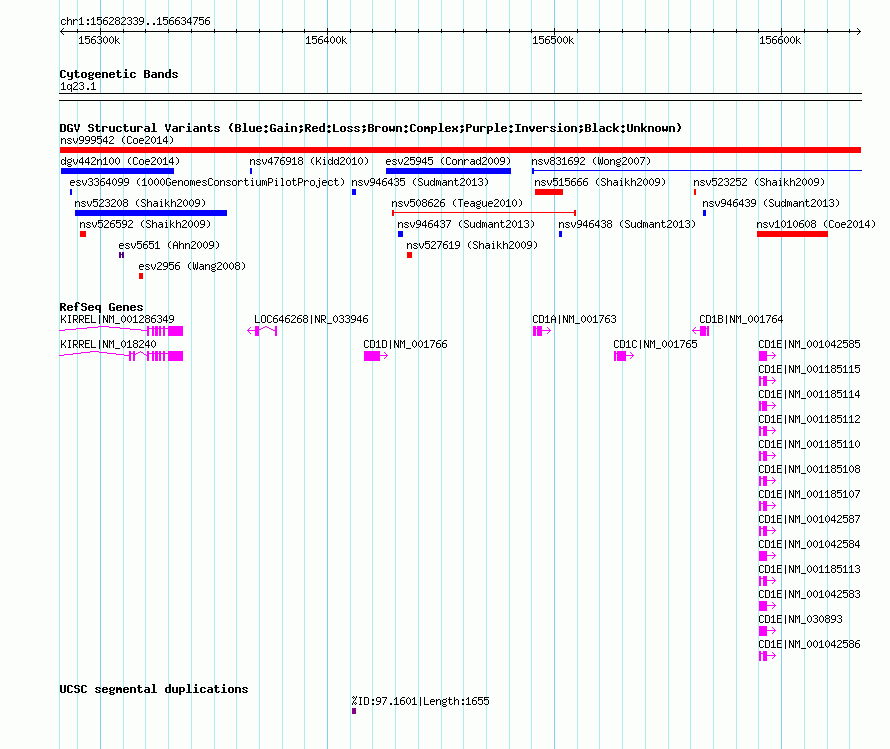Image resolution: width=890 pixels, height=749 pixels.
Task: Click the nsv999542 (Coe2014) red loss bar
Action: pos(460,150)
